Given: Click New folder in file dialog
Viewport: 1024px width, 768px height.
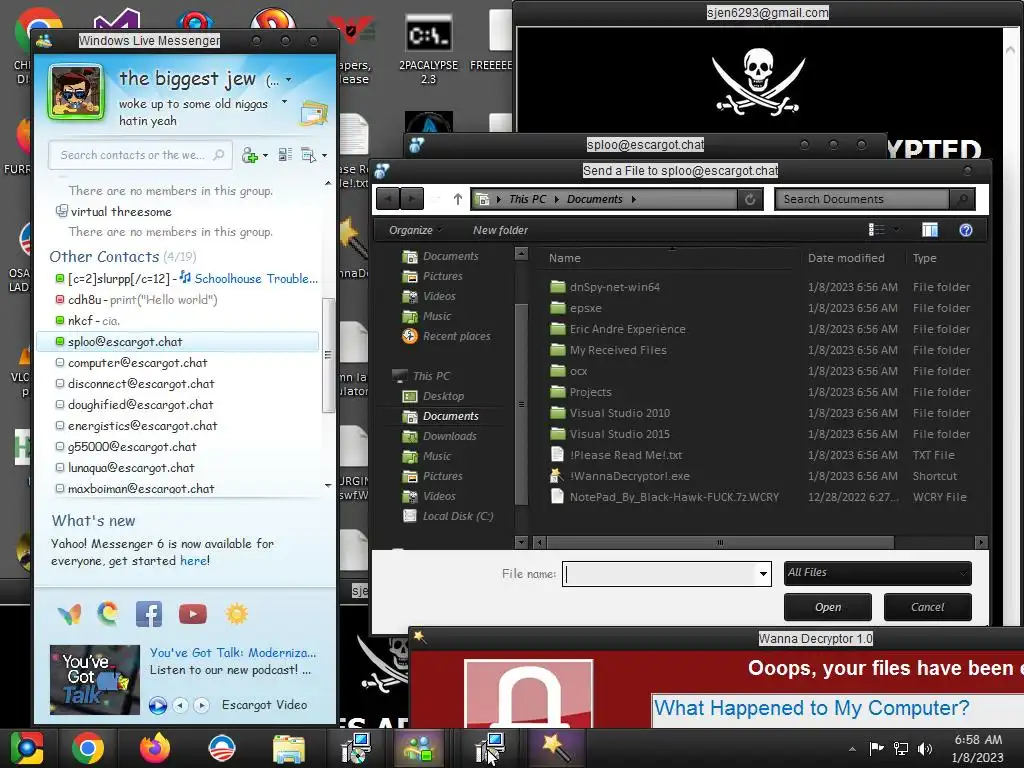Looking at the screenshot, I should coord(500,230).
